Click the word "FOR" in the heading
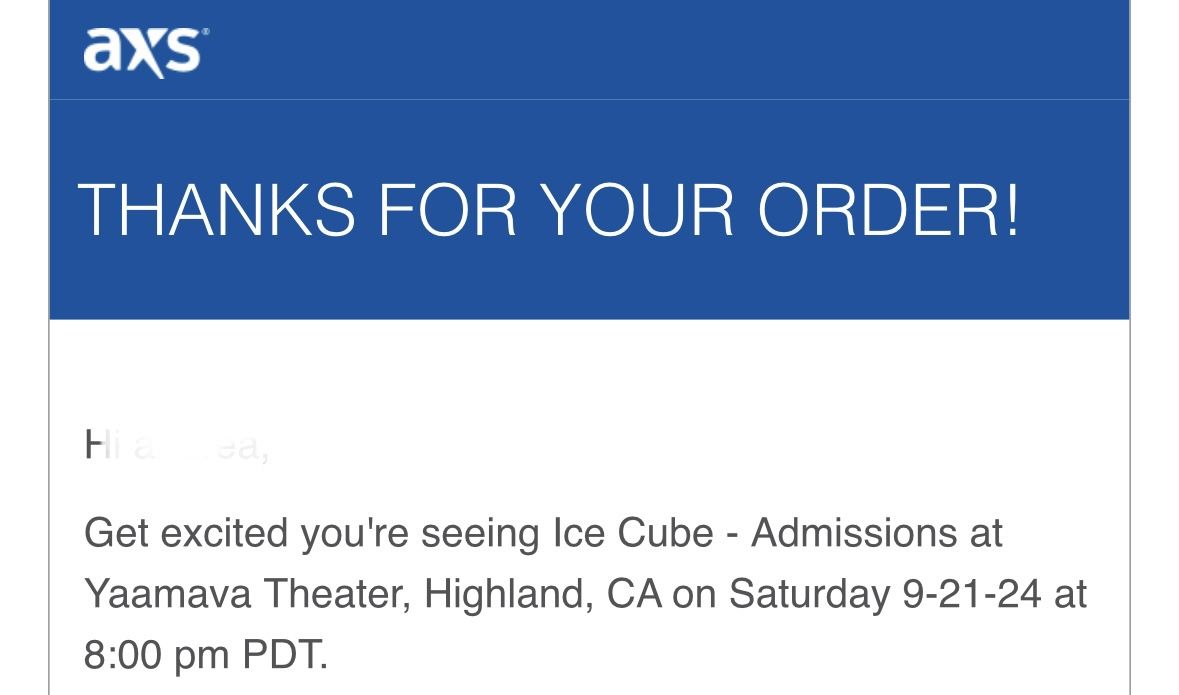The image size is (1179, 695). point(448,209)
